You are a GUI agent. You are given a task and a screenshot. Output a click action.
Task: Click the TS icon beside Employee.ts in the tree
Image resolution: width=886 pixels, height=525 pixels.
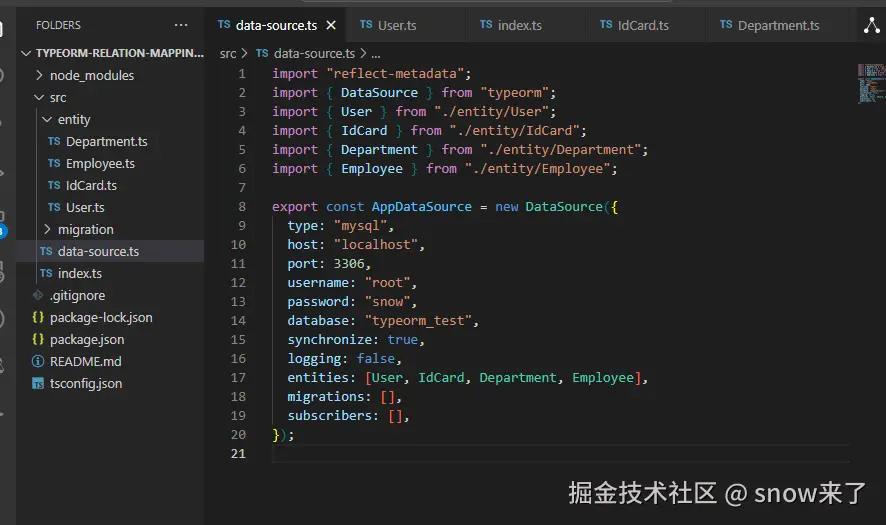54,163
